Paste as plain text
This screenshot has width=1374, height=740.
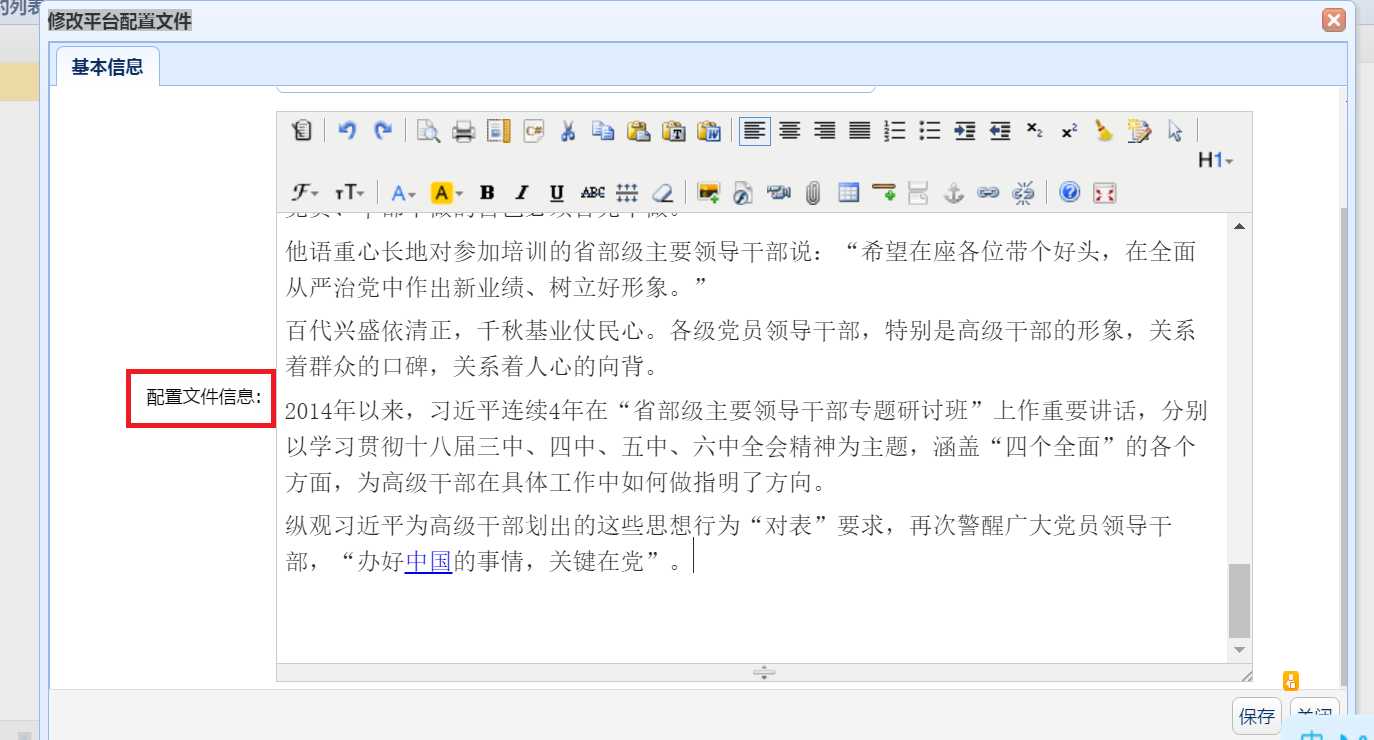(673, 131)
